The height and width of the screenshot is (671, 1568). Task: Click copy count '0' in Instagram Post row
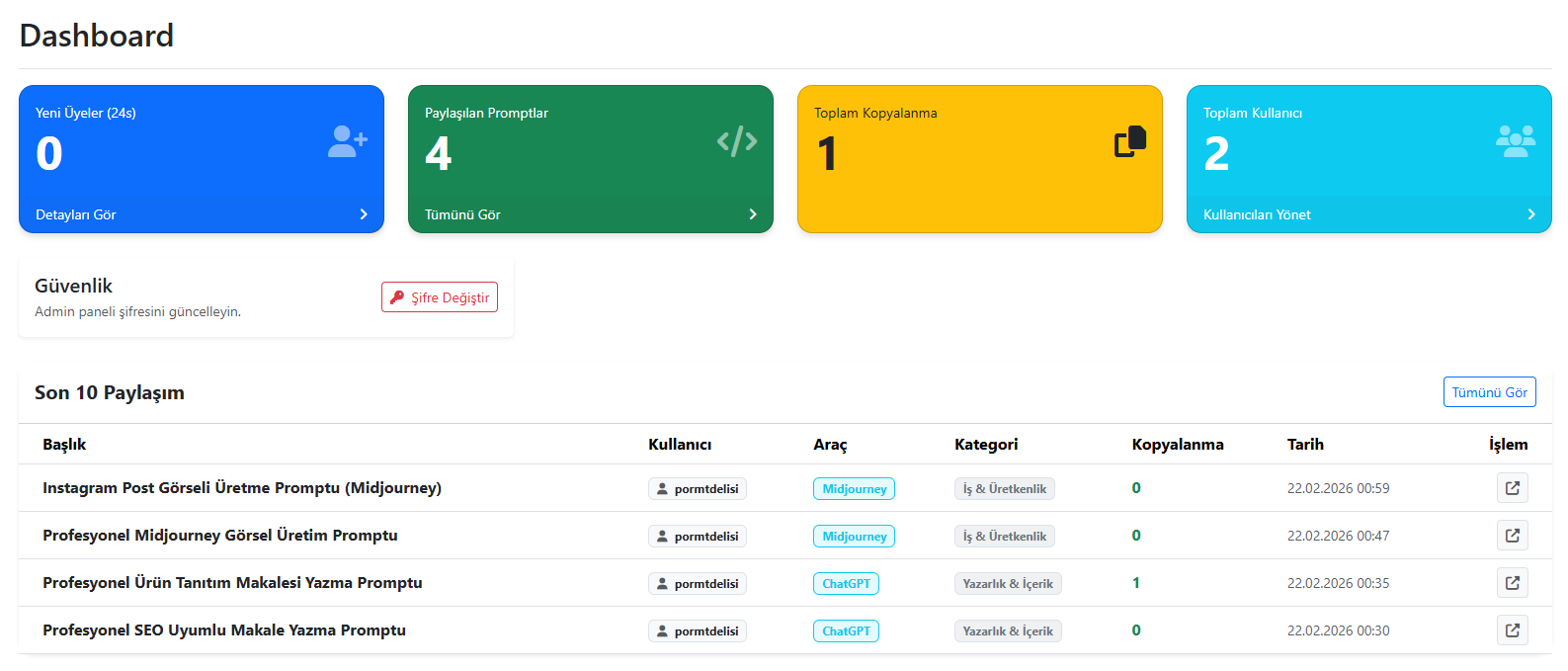tap(1136, 488)
